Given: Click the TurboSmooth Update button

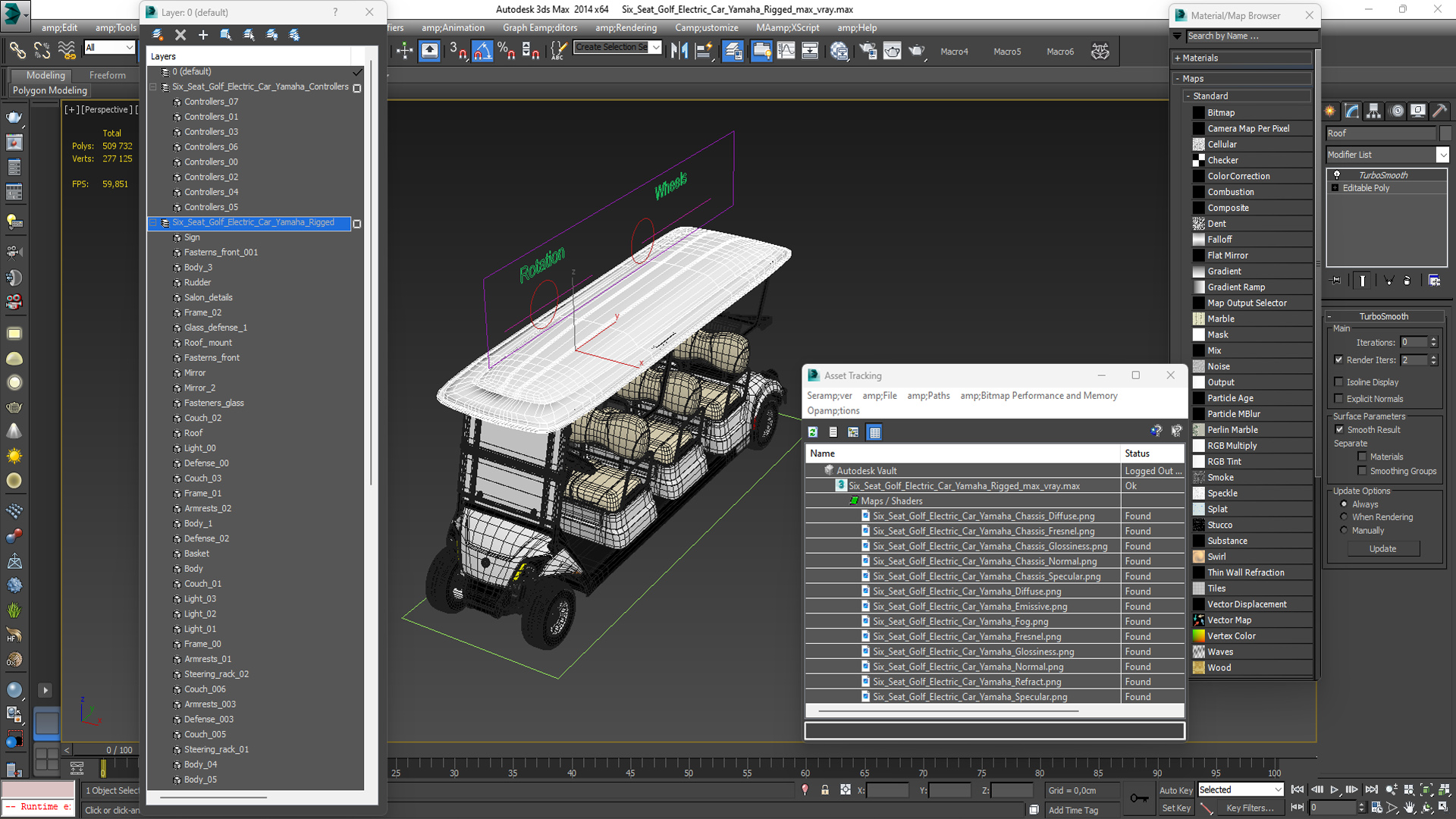Looking at the screenshot, I should pyautogui.click(x=1383, y=549).
